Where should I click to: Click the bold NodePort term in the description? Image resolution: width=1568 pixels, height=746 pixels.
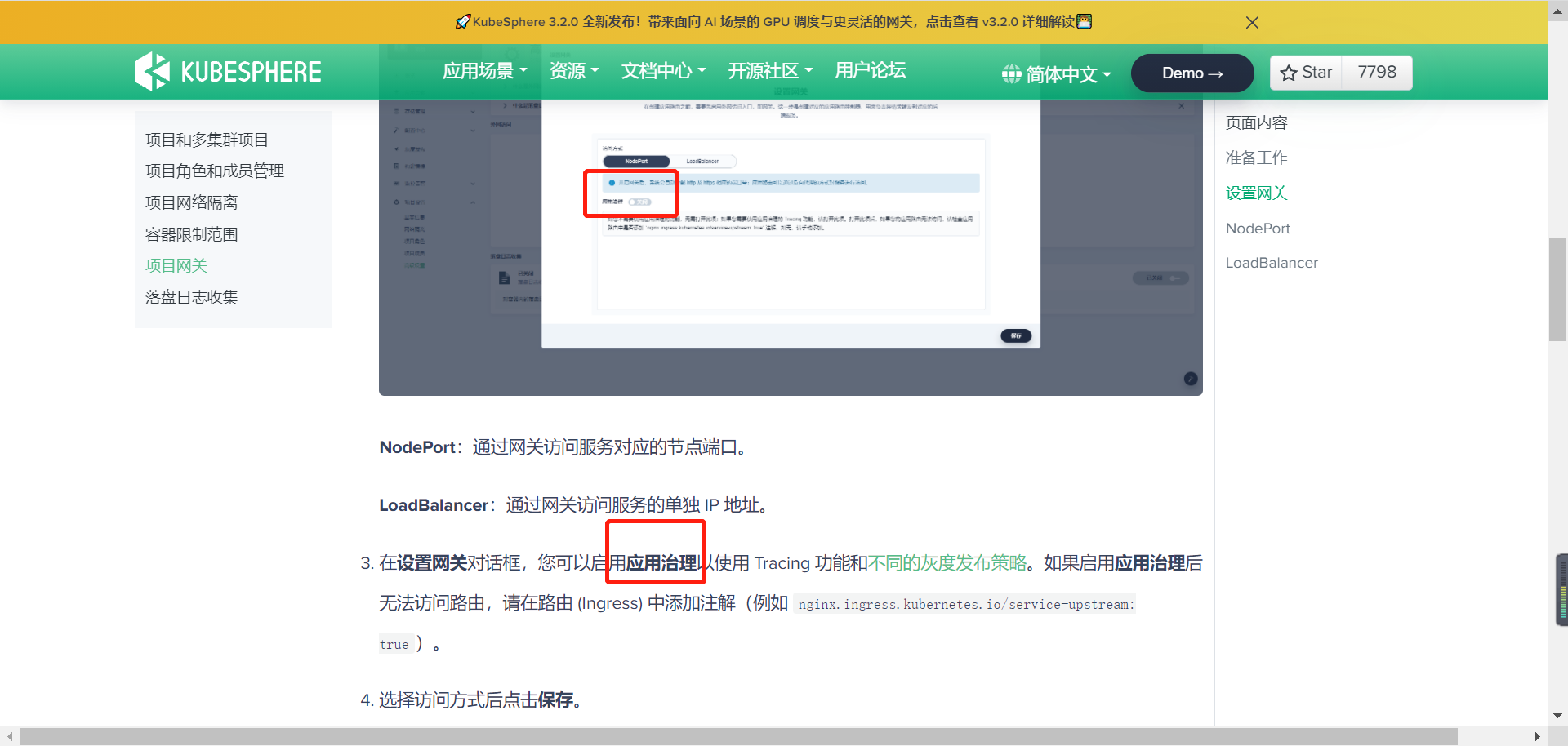(x=417, y=447)
